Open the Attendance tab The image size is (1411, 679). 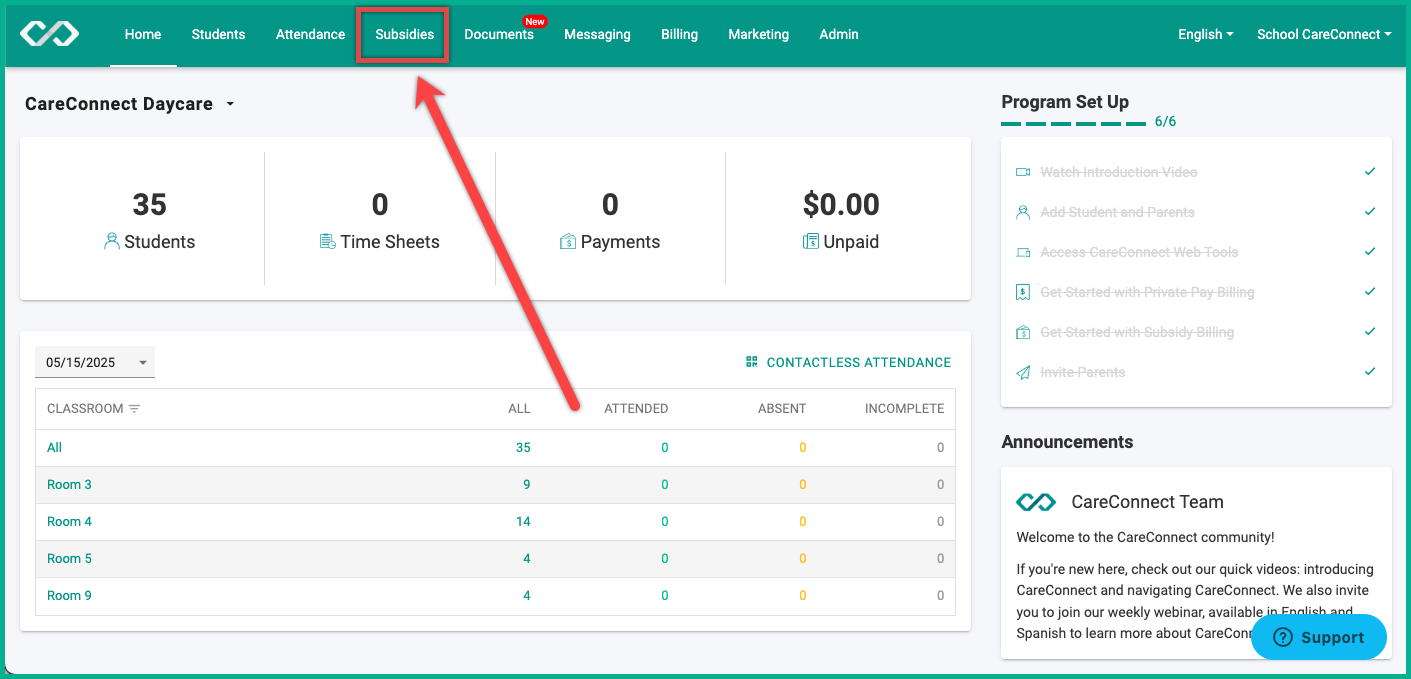click(310, 34)
